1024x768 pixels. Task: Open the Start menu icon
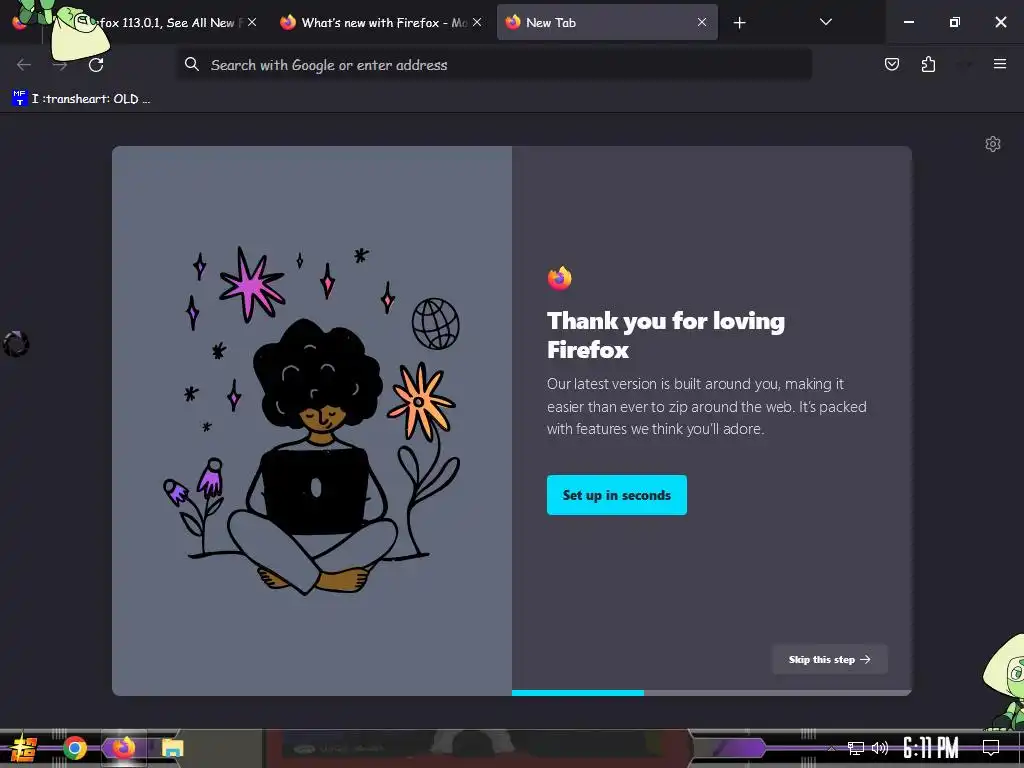click(x=23, y=748)
